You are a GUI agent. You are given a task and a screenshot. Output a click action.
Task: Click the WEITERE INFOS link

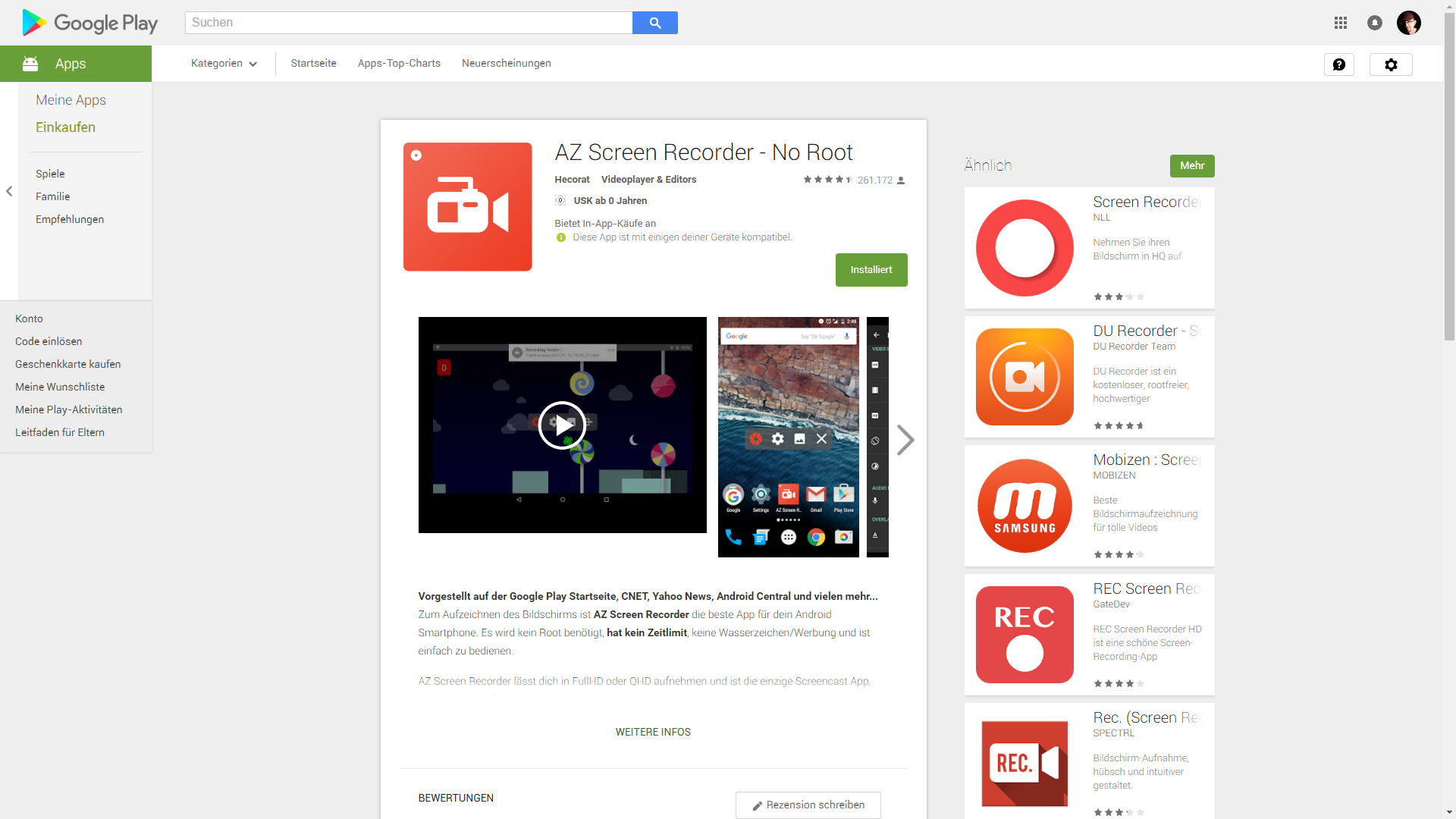coord(653,732)
